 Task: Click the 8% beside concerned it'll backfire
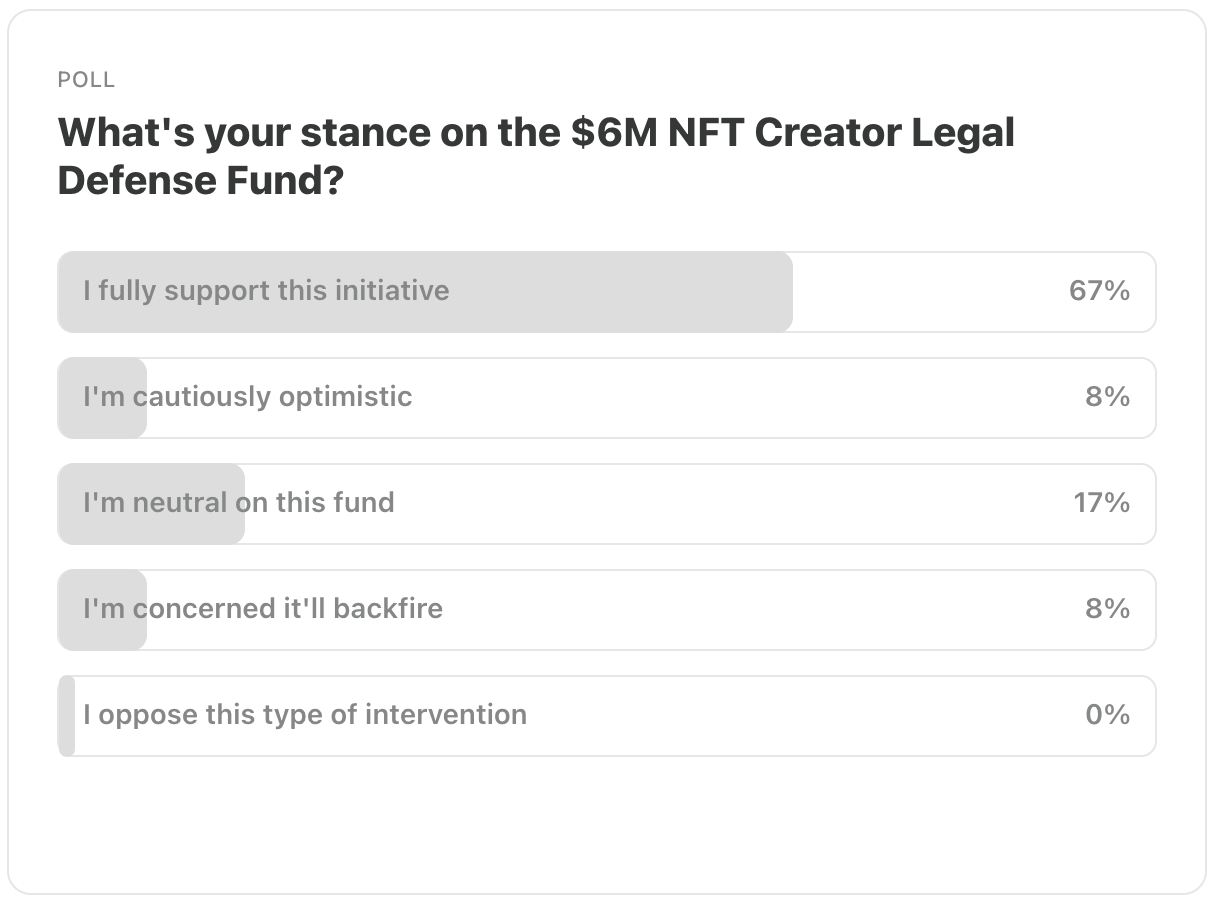1107,609
